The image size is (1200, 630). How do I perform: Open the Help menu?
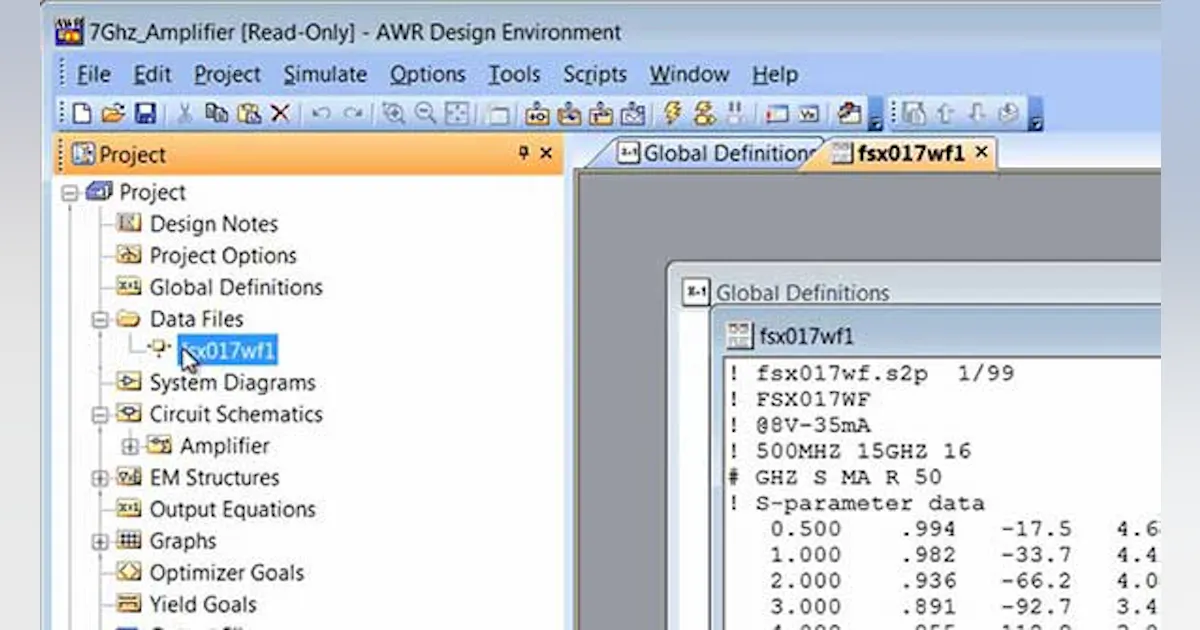775,74
